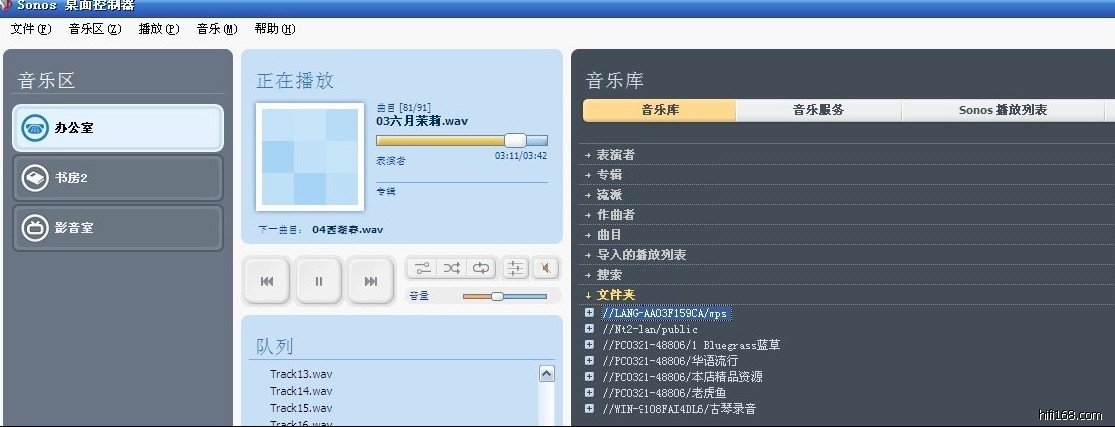The image size is (1115, 427).
Task: Expand the //Nt2-lan/public folder
Action: pyautogui.click(x=590, y=329)
